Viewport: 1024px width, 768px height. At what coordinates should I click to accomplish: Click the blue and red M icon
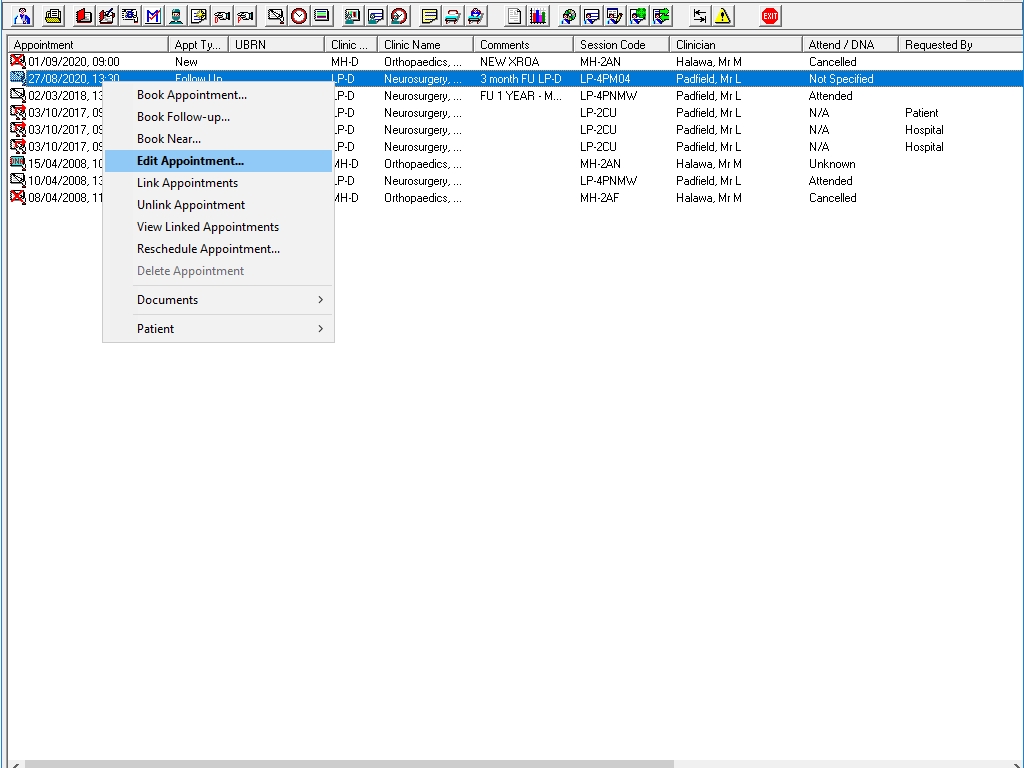(x=153, y=16)
